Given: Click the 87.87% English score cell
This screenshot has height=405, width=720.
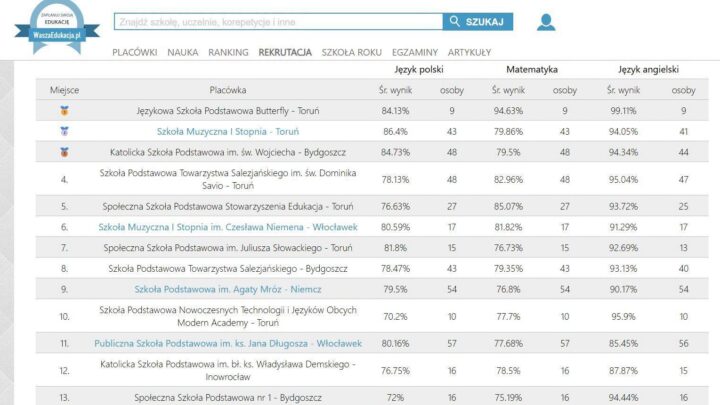Looking at the screenshot, I should pos(623,370).
